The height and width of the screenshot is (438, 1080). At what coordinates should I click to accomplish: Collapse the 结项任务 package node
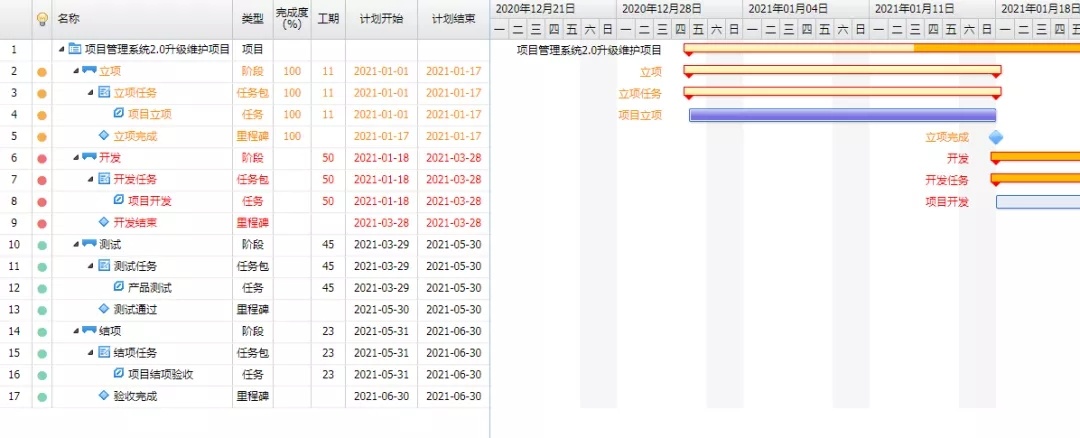coord(91,353)
